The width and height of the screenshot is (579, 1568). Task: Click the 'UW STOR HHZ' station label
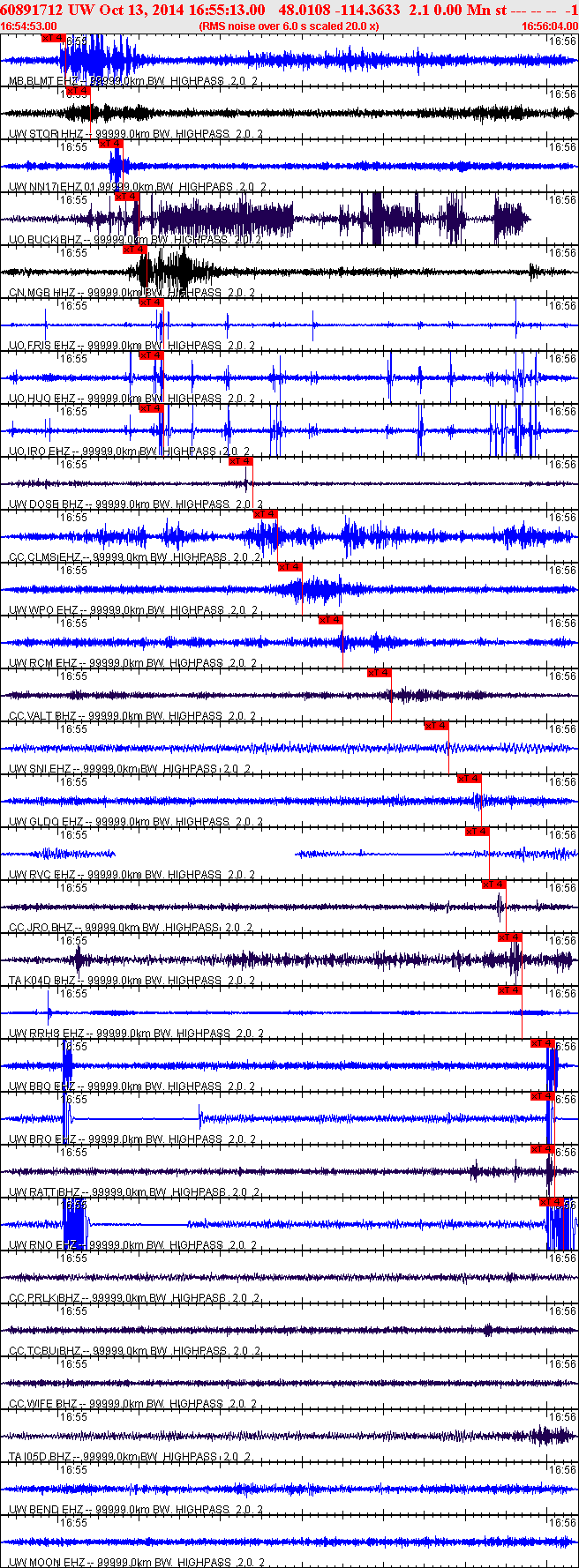click(45, 134)
